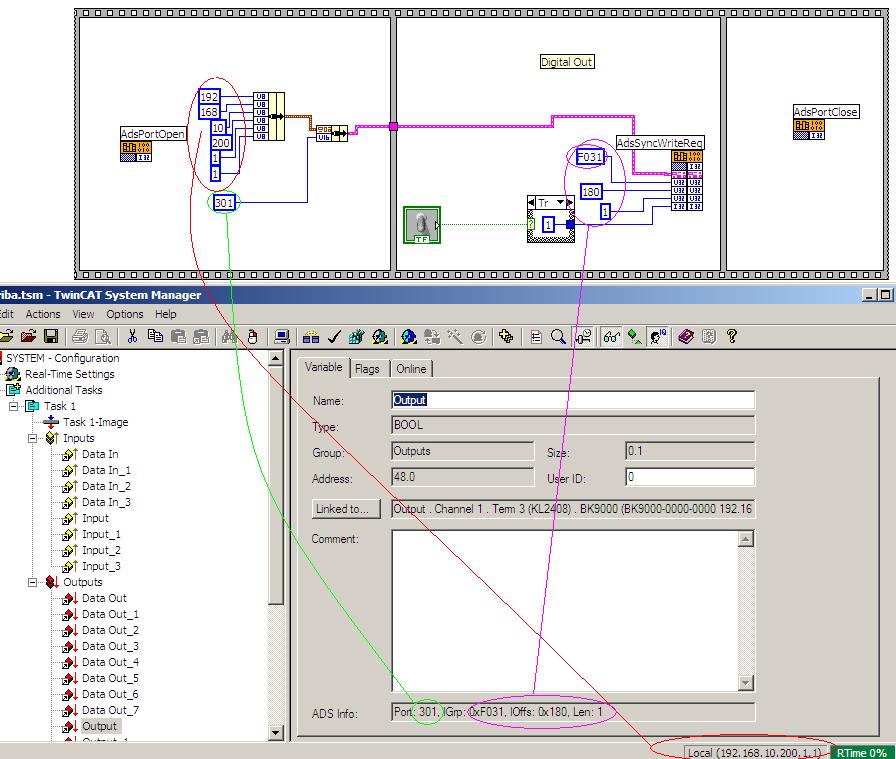The image size is (896, 759).
Task: Click the Choose Target System computer icon
Action: click(x=282, y=337)
